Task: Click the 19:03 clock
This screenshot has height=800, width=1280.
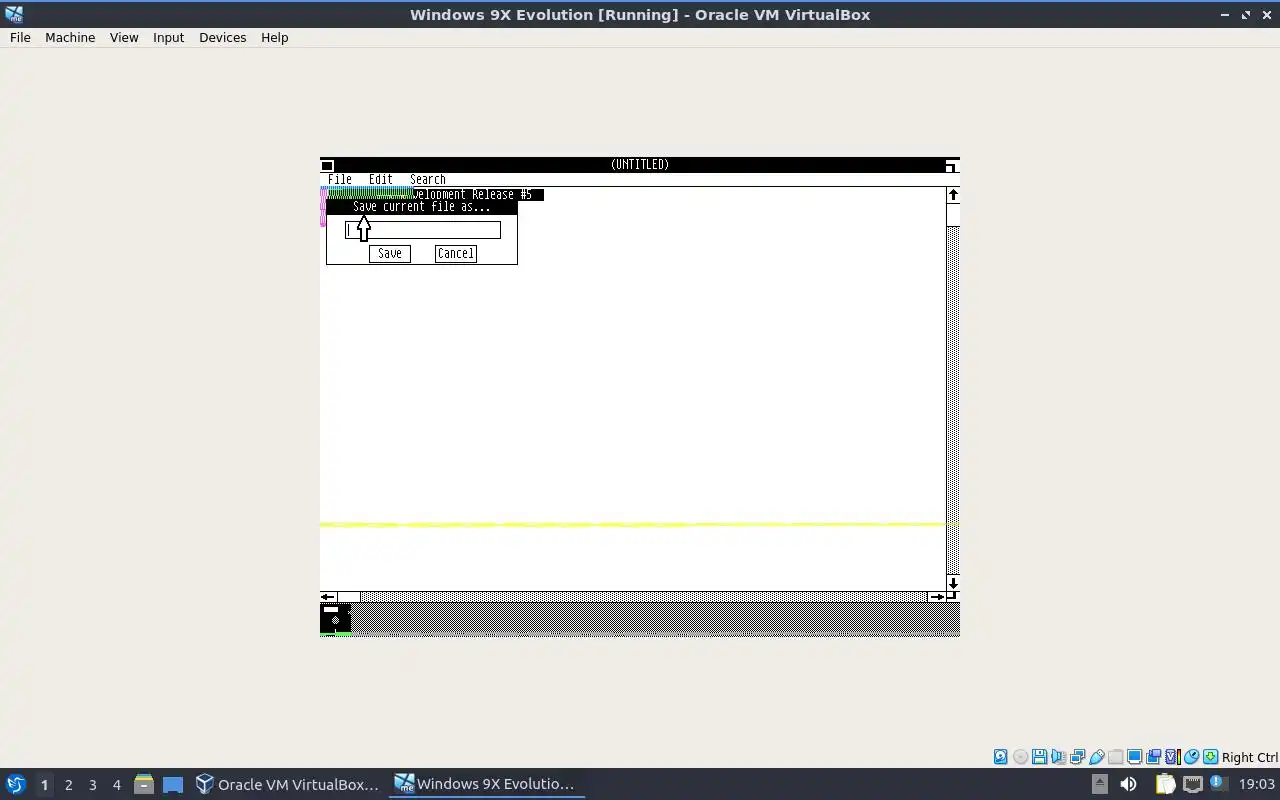Action: click(1257, 784)
